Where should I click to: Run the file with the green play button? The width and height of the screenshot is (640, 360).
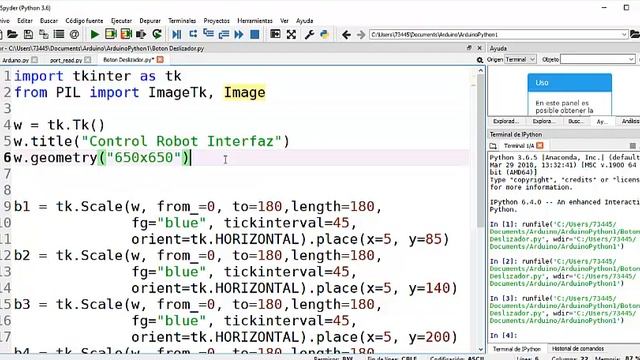(x=95, y=35)
